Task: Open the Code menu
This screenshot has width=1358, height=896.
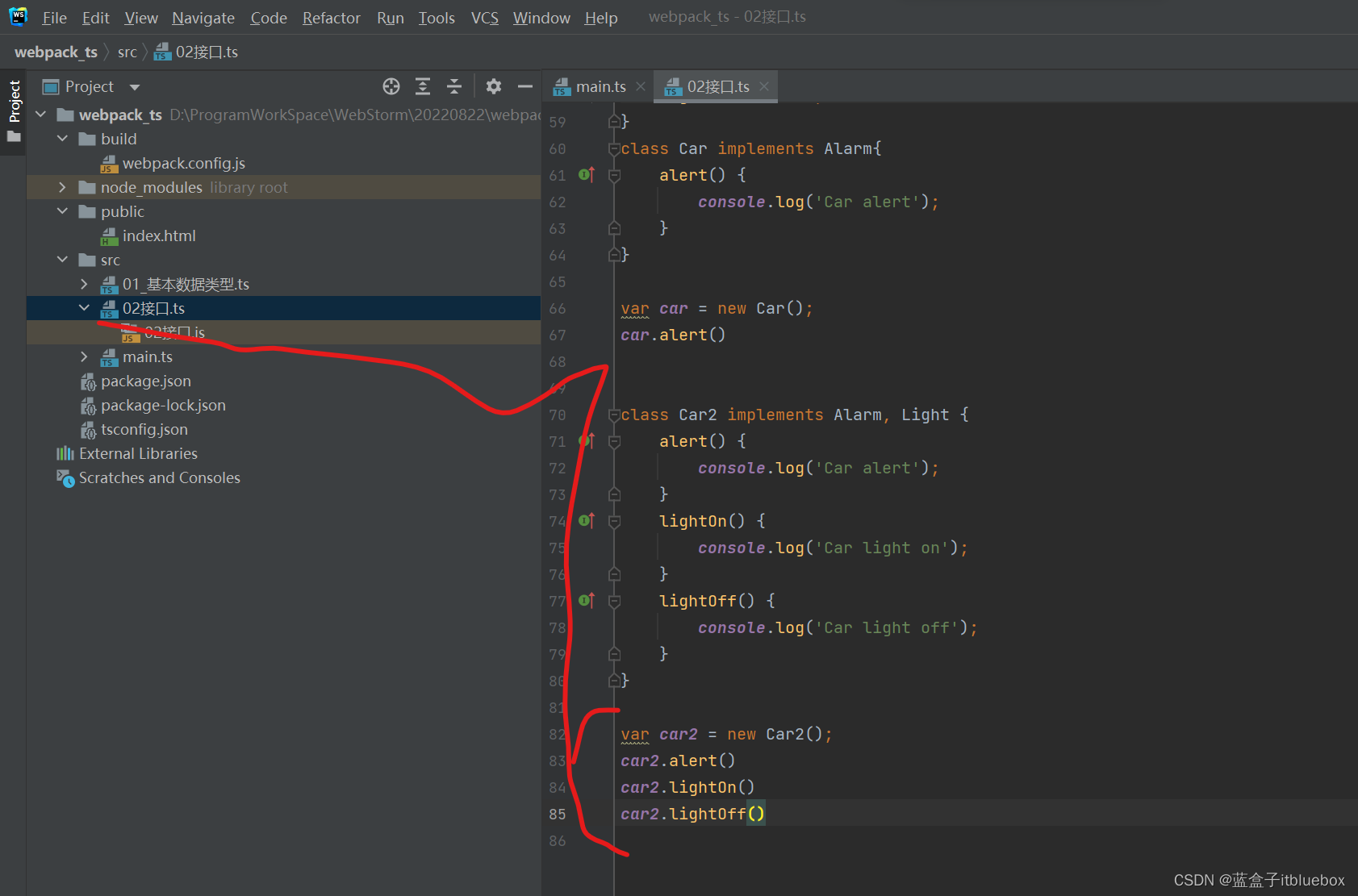Action: click(269, 18)
